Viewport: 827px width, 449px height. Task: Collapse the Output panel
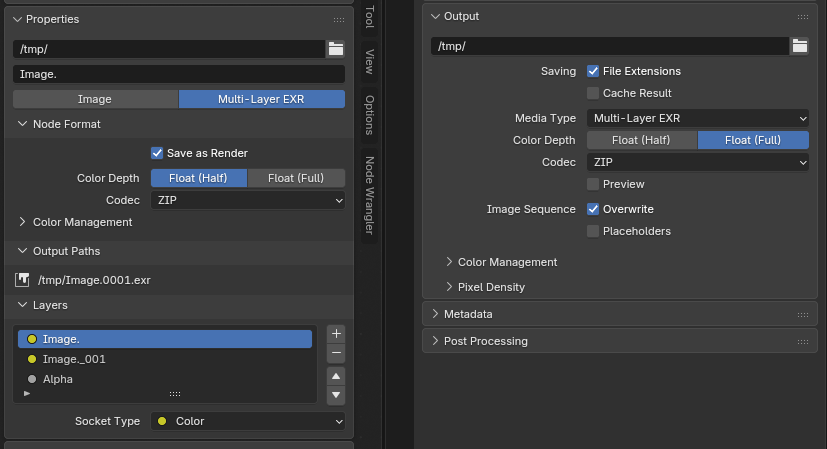click(x=435, y=16)
